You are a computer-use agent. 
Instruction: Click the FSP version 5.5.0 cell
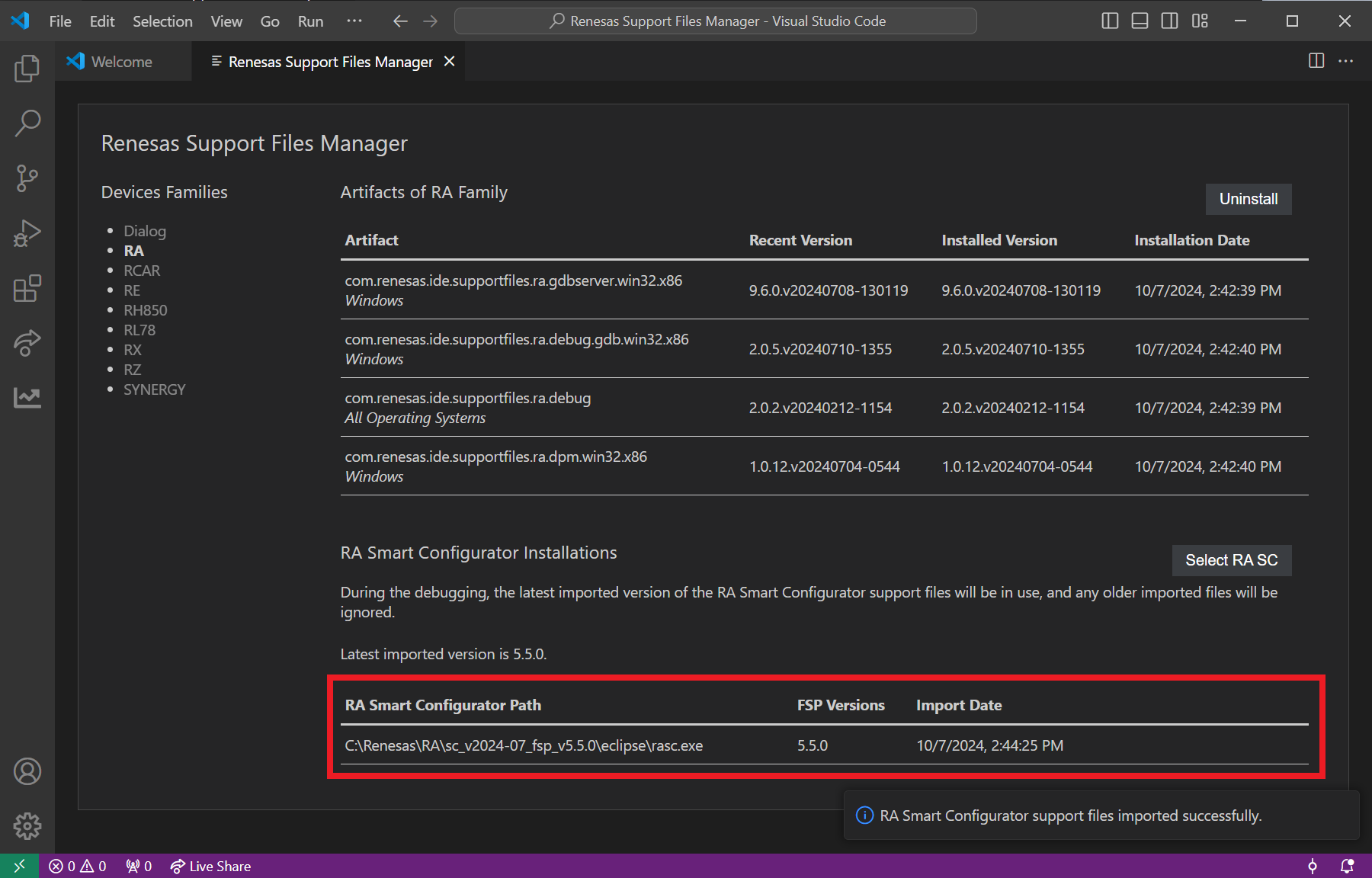point(813,745)
